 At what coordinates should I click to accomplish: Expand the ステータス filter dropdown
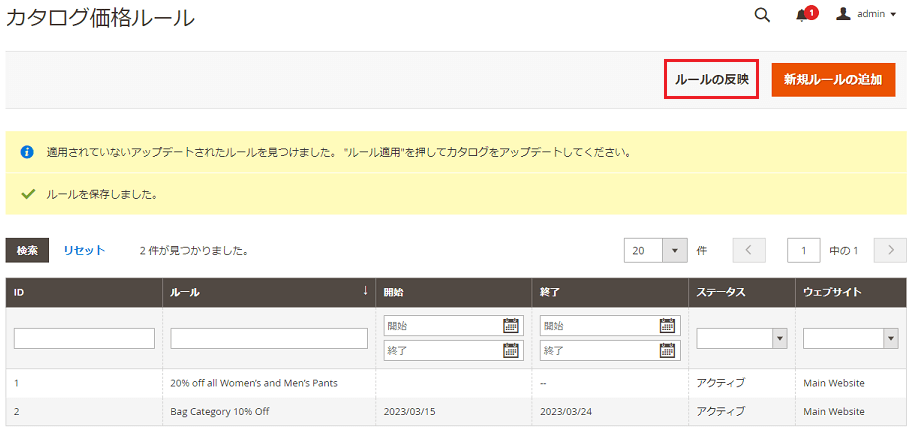(779, 339)
